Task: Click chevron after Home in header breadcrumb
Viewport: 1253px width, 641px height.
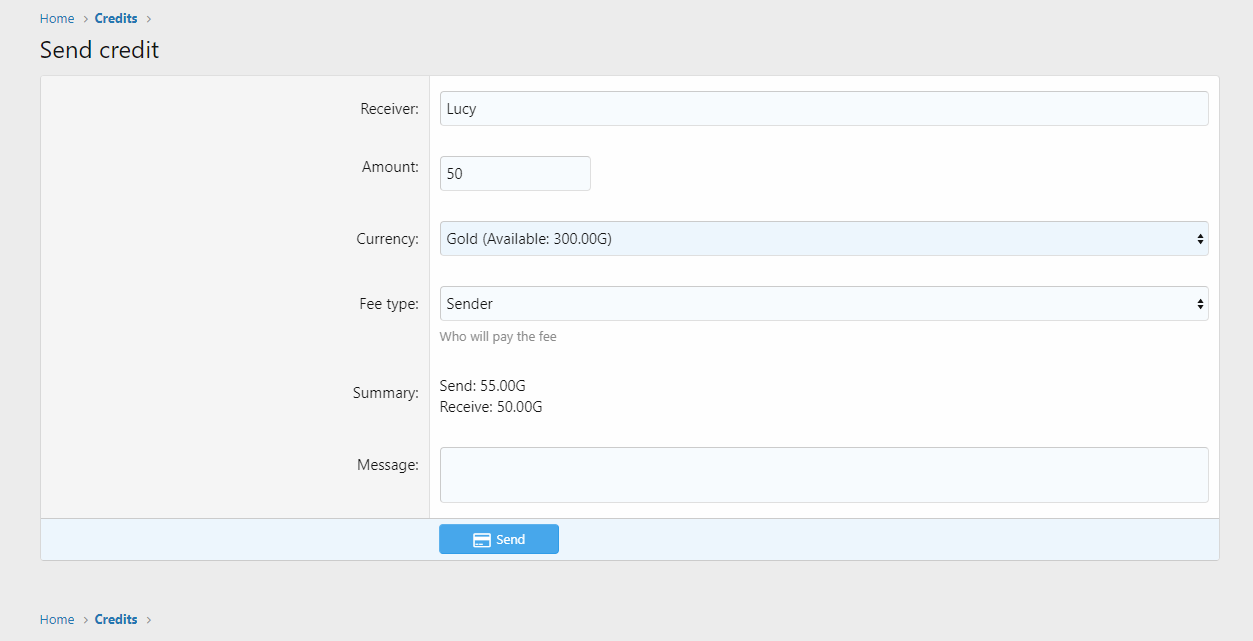Action: coord(85,19)
